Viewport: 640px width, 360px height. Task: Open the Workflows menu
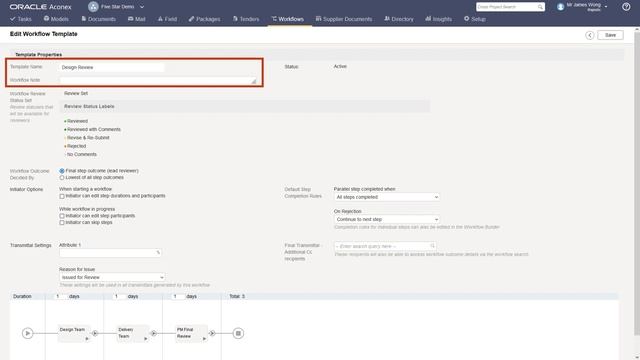pos(288,19)
